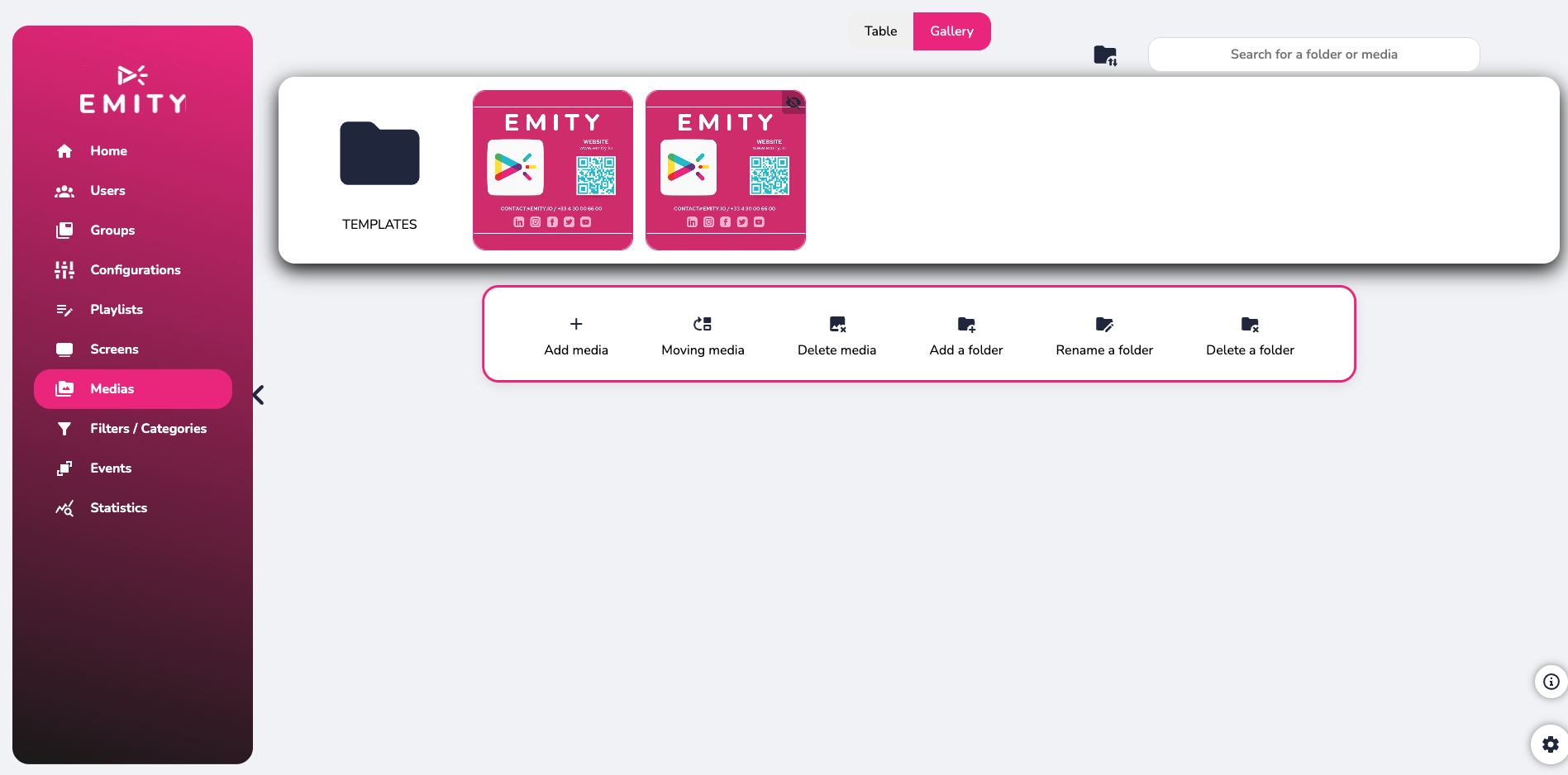The width and height of the screenshot is (1568, 775).
Task: Click the Add media plus icon
Action: click(x=576, y=324)
